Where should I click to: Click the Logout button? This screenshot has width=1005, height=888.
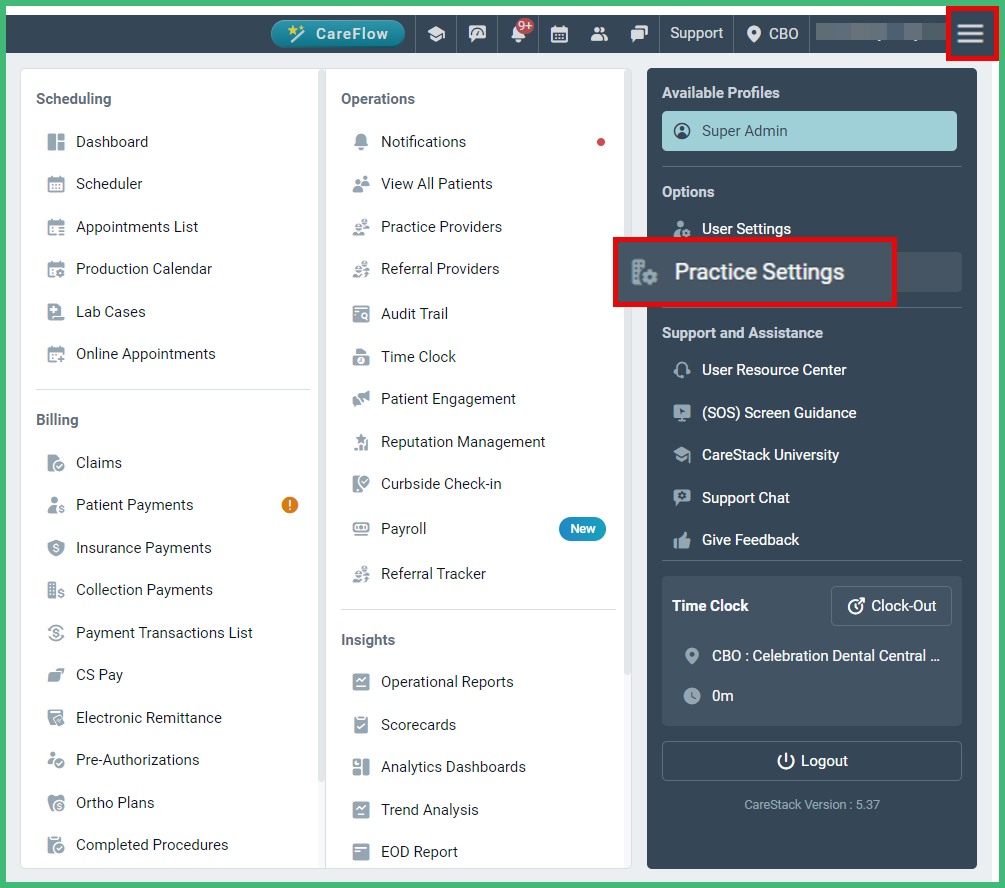tap(811, 761)
